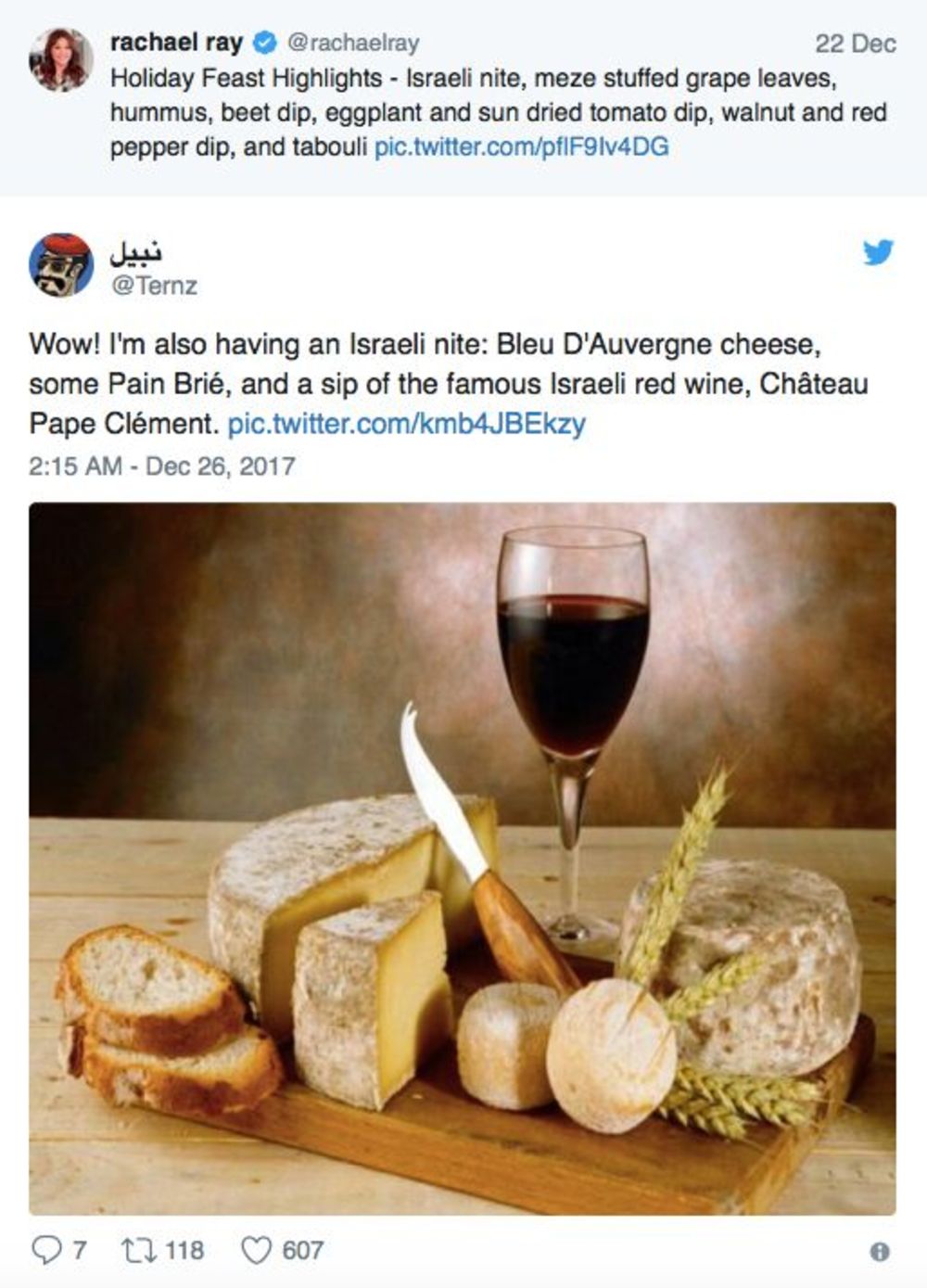
Task: Open the cheese and wine photo
Action: [x=463, y=859]
